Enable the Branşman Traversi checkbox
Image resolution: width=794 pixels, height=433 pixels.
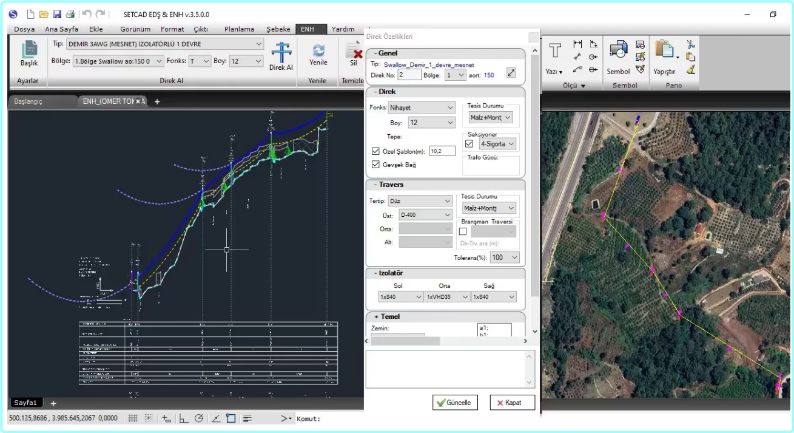click(x=463, y=231)
